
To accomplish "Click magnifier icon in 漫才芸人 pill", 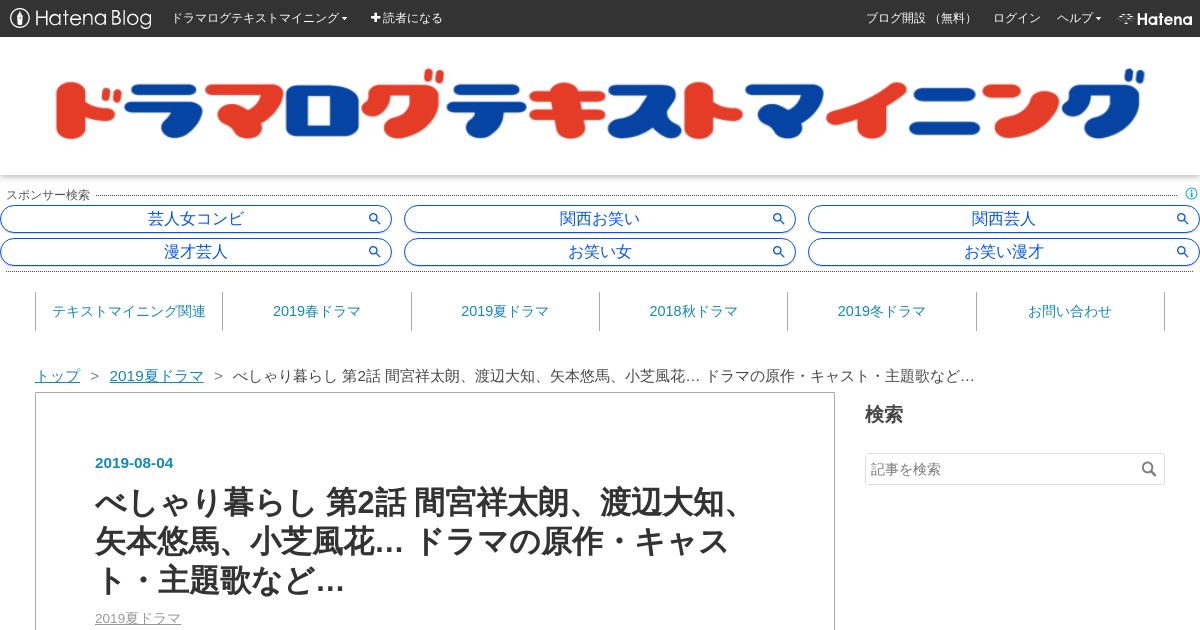I will 375,252.
